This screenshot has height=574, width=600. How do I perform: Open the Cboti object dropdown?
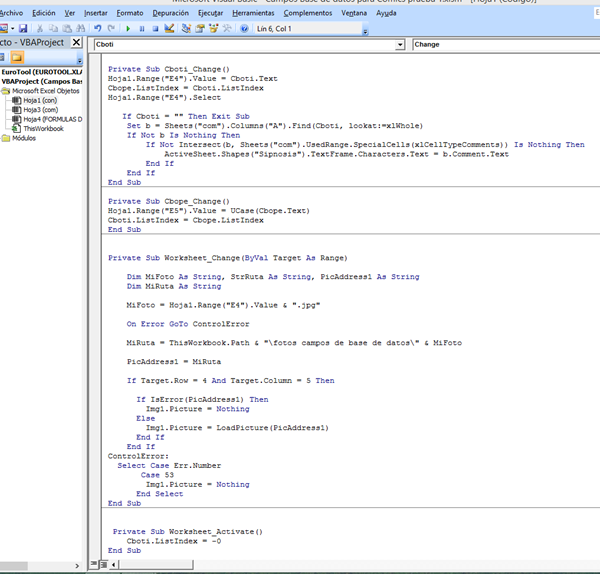[402, 45]
